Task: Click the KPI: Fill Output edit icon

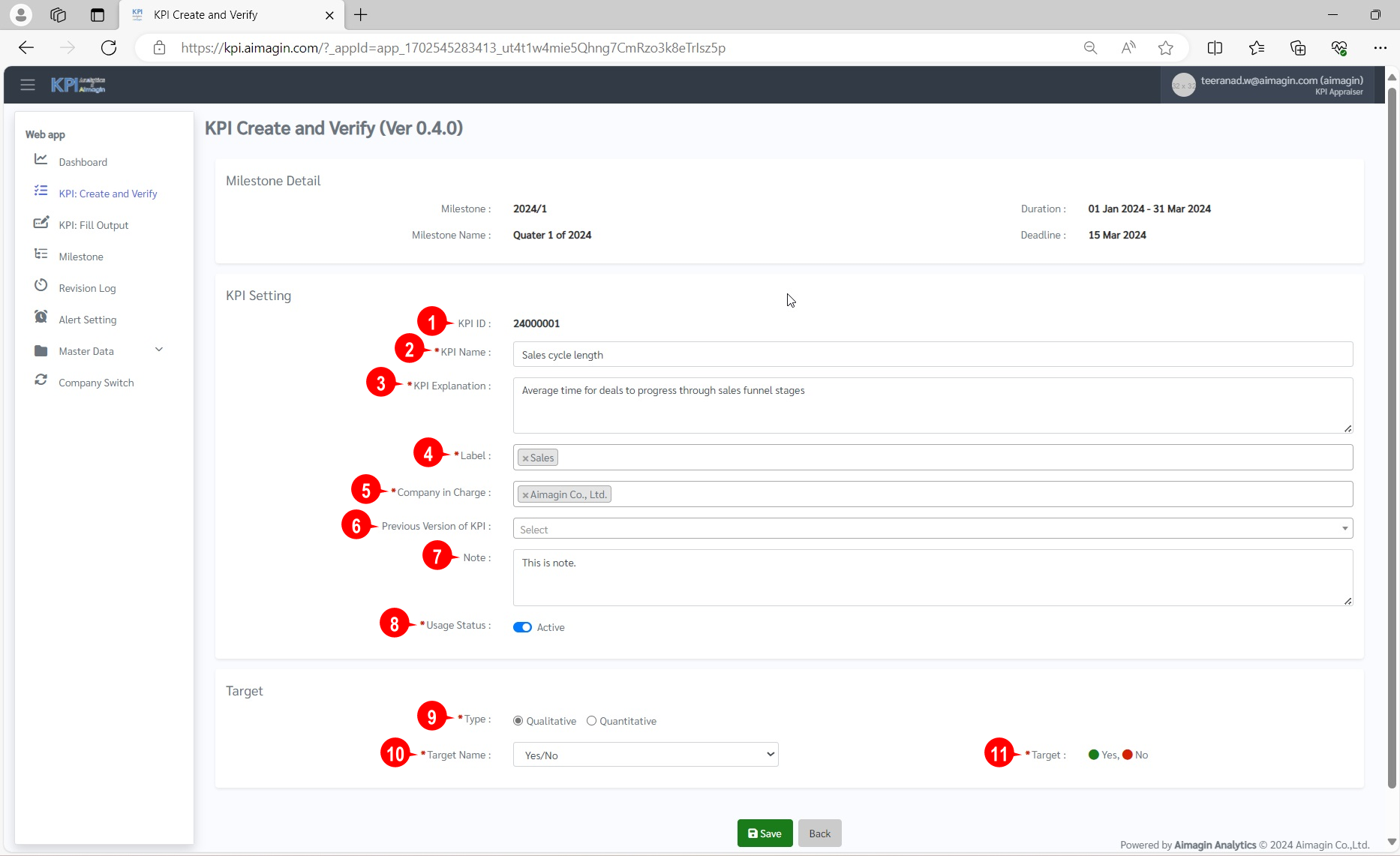Action: click(41, 224)
